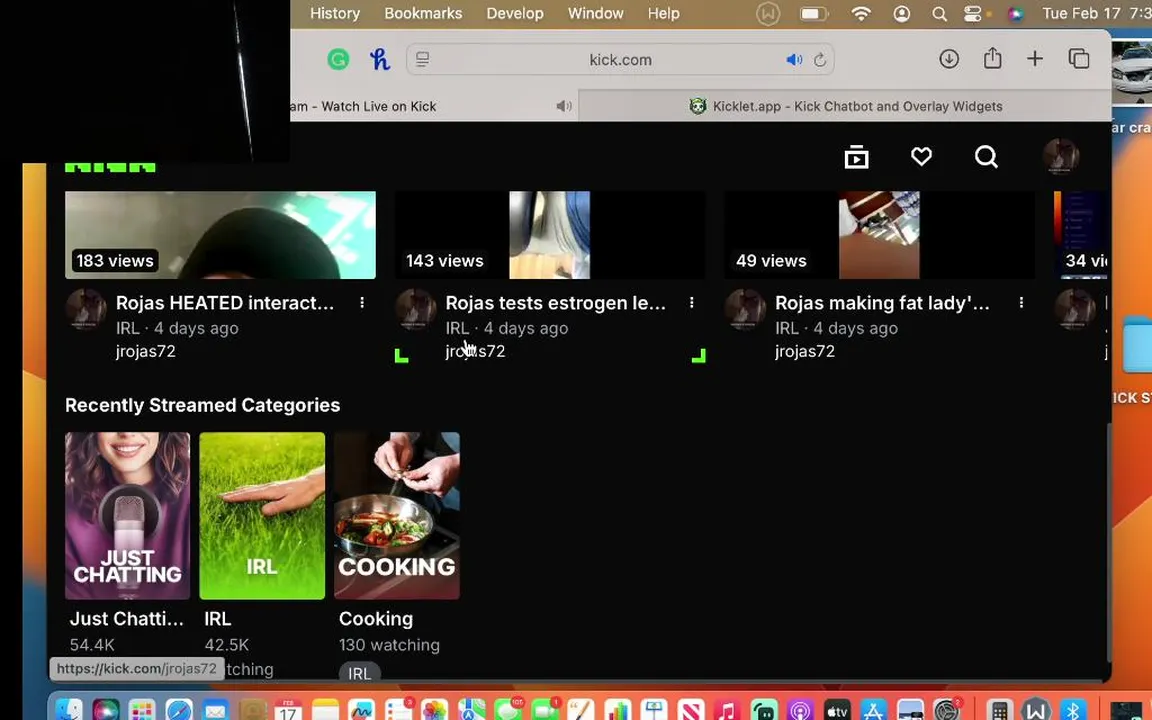Open the History menu
The height and width of the screenshot is (720, 1152).
tap(334, 13)
